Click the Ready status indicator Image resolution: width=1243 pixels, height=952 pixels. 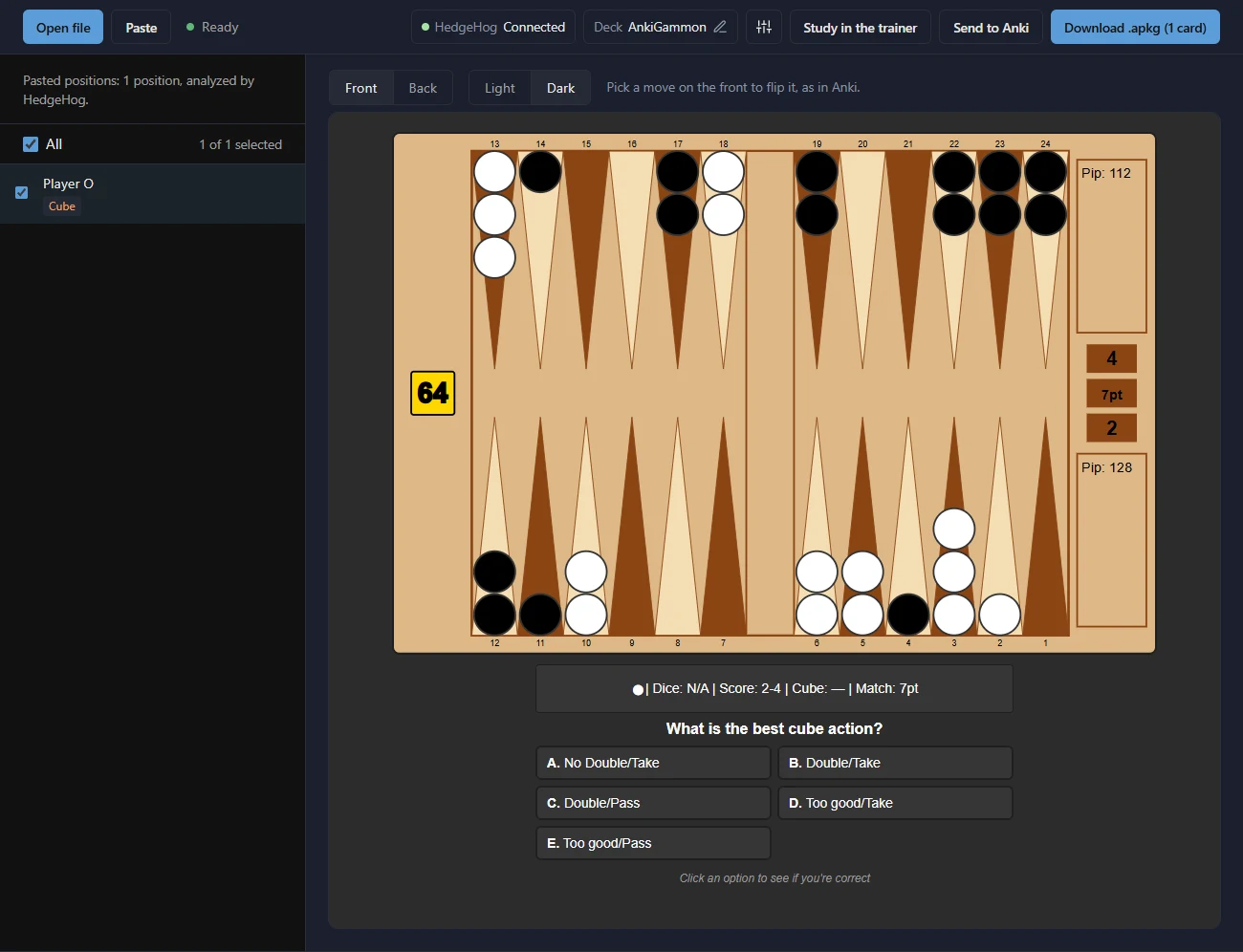[x=212, y=27]
